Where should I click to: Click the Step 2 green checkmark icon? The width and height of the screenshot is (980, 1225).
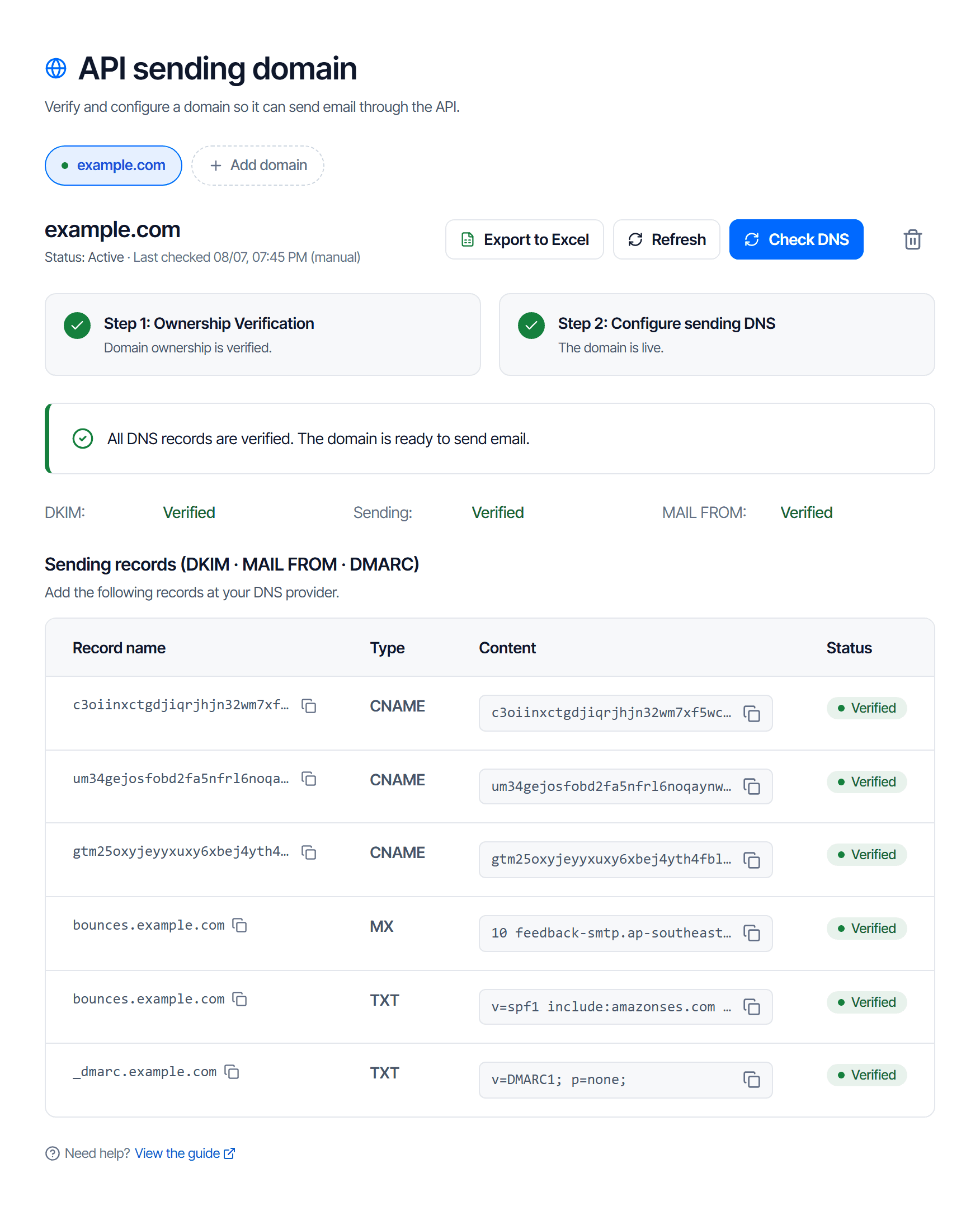point(531,326)
